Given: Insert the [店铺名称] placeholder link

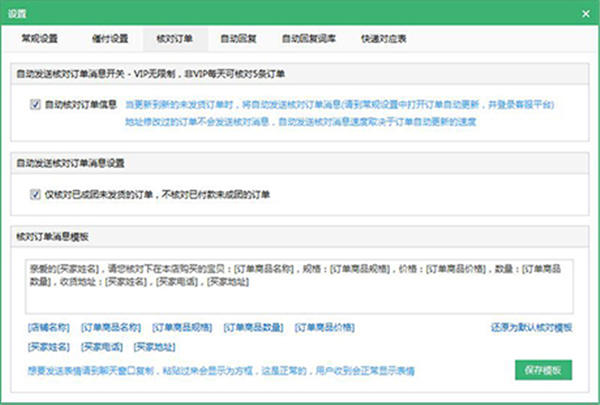Looking at the screenshot, I should coord(49,327).
